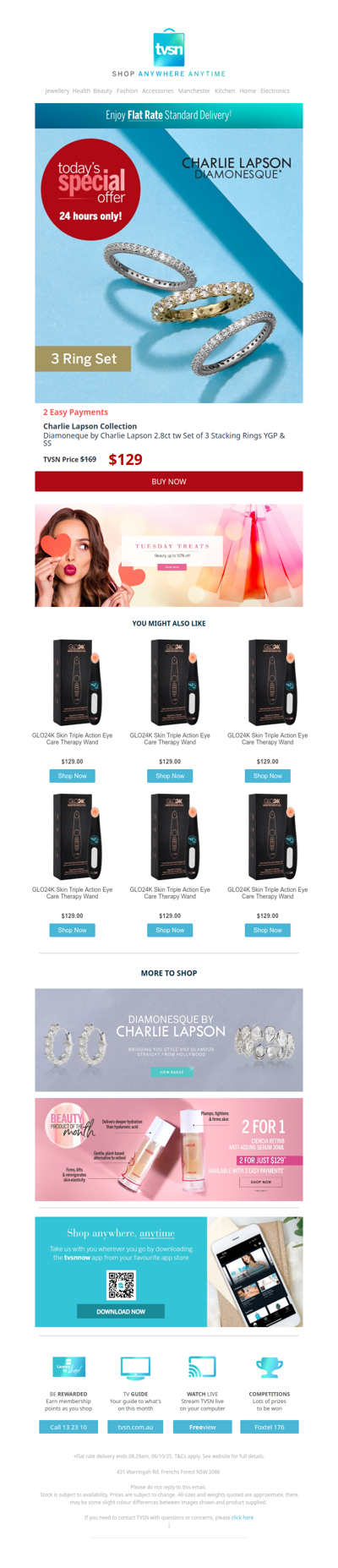The width and height of the screenshot is (338, 1568).
Task: Click the app download QR code
Action: click(121, 1285)
